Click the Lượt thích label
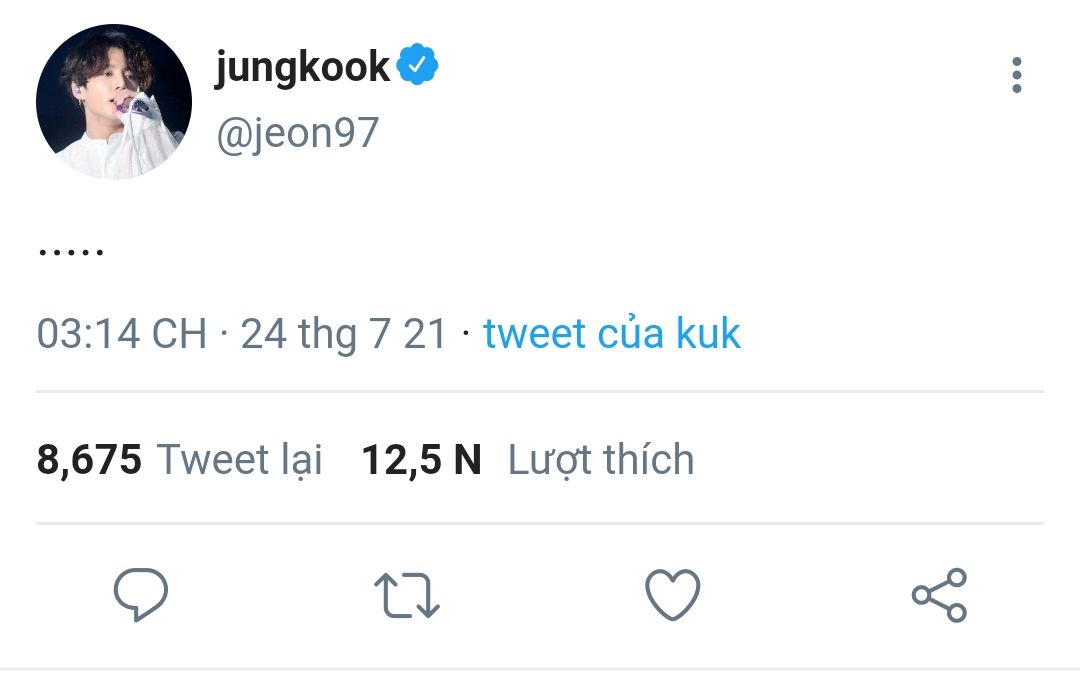The height and width of the screenshot is (687, 1080). click(x=601, y=460)
